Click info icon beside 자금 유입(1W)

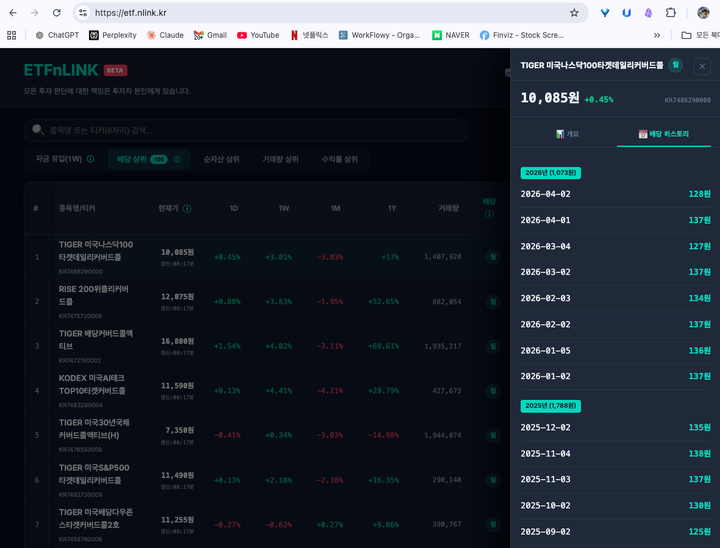tap(91, 159)
